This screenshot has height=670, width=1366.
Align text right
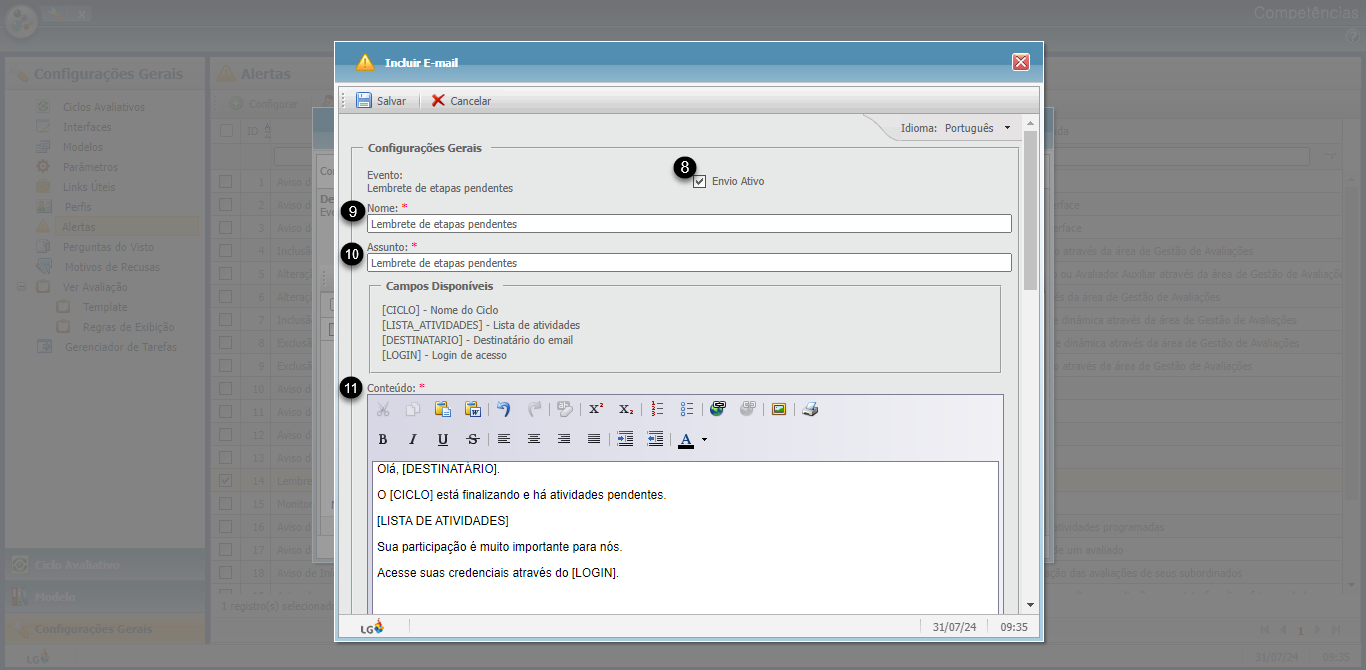click(x=564, y=439)
